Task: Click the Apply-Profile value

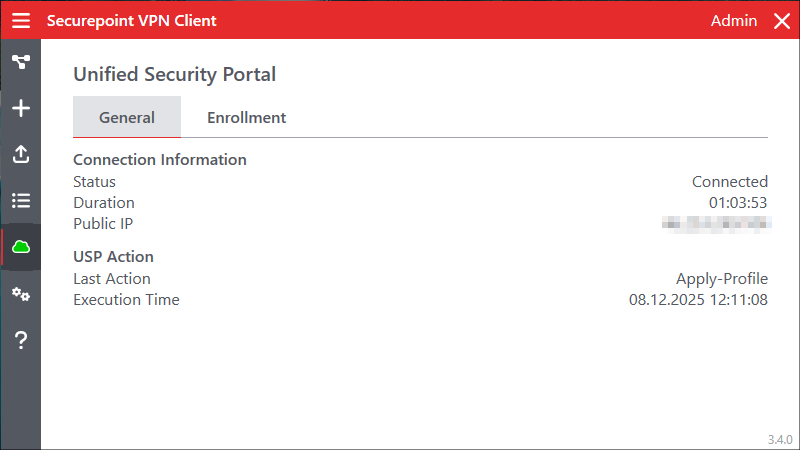Action: (x=722, y=279)
